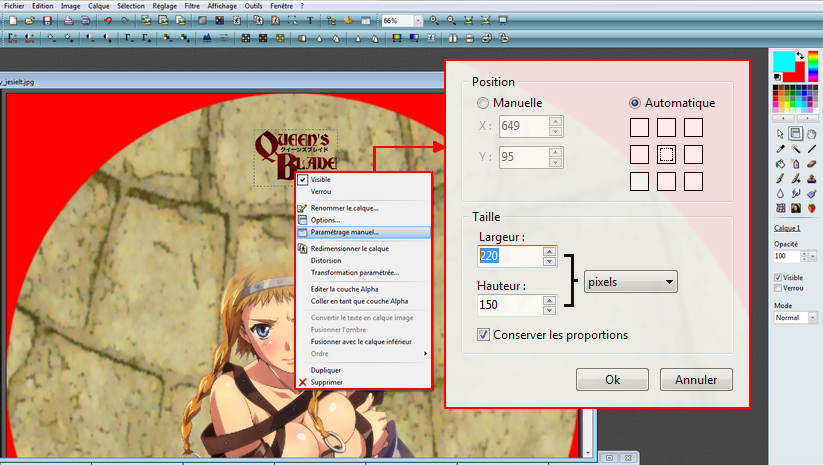The height and width of the screenshot is (465, 823).
Task: Click the red background color swatch
Action: (799, 75)
